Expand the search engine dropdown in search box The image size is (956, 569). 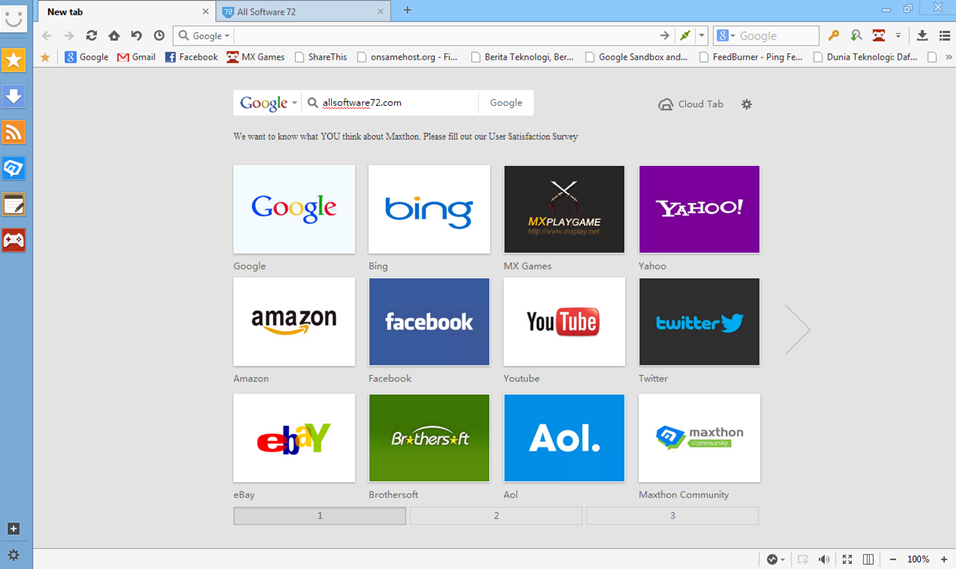724,35
